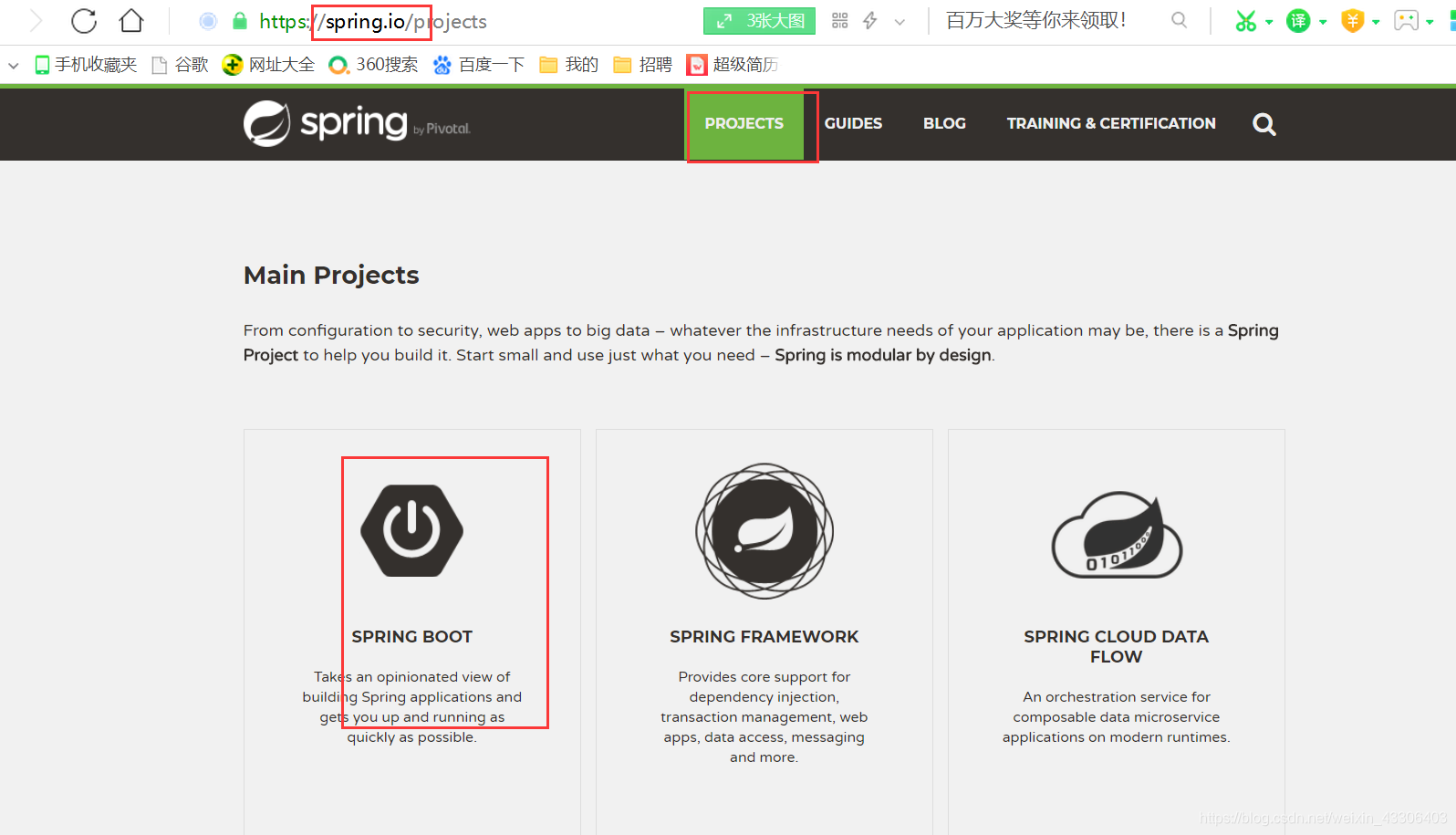The width and height of the screenshot is (1456, 835).
Task: Reload the page with the refresh icon
Action: tap(84, 21)
